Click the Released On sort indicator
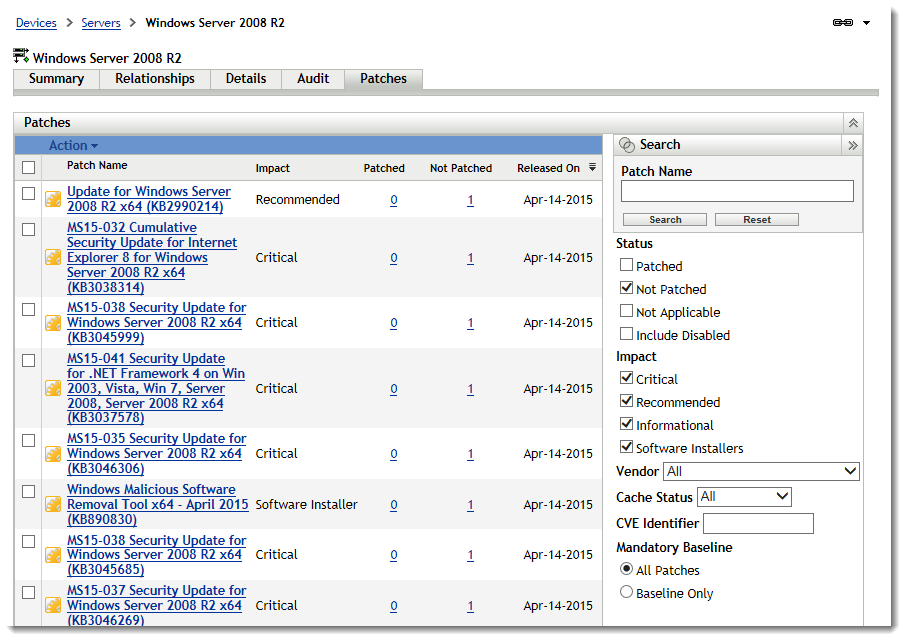 point(592,166)
